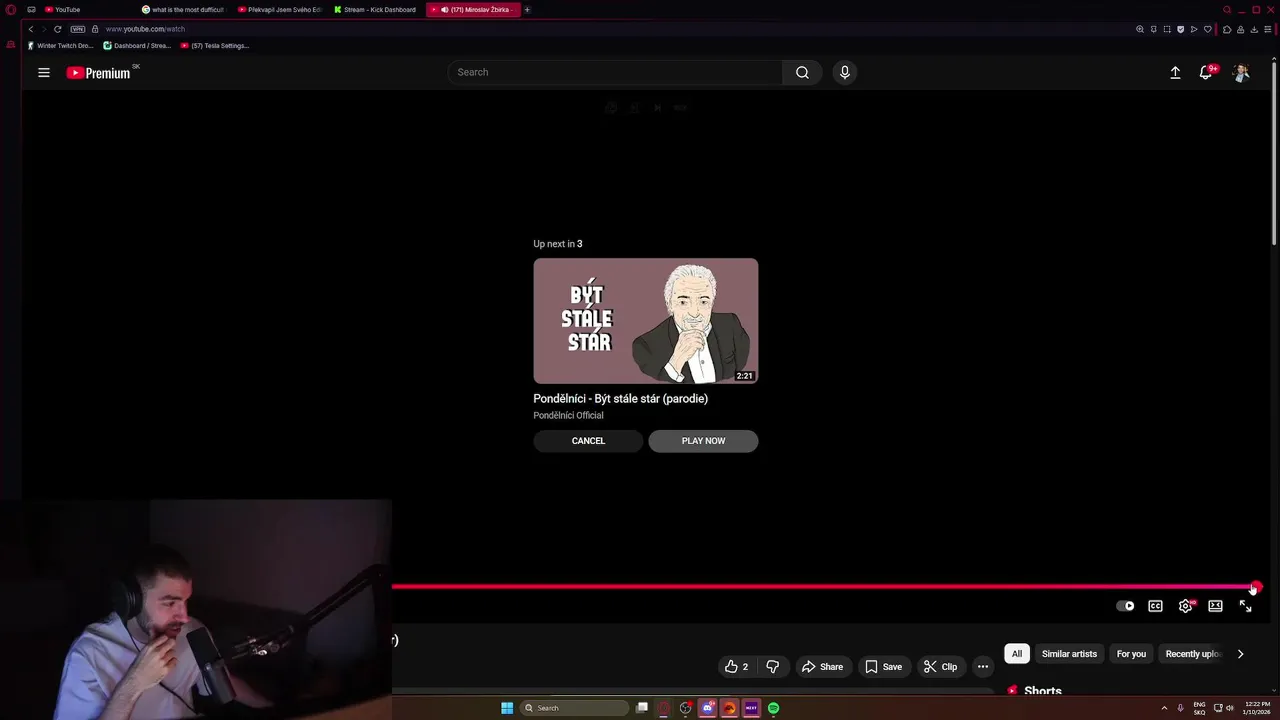Go forward in browser history

pyautogui.click(x=44, y=29)
